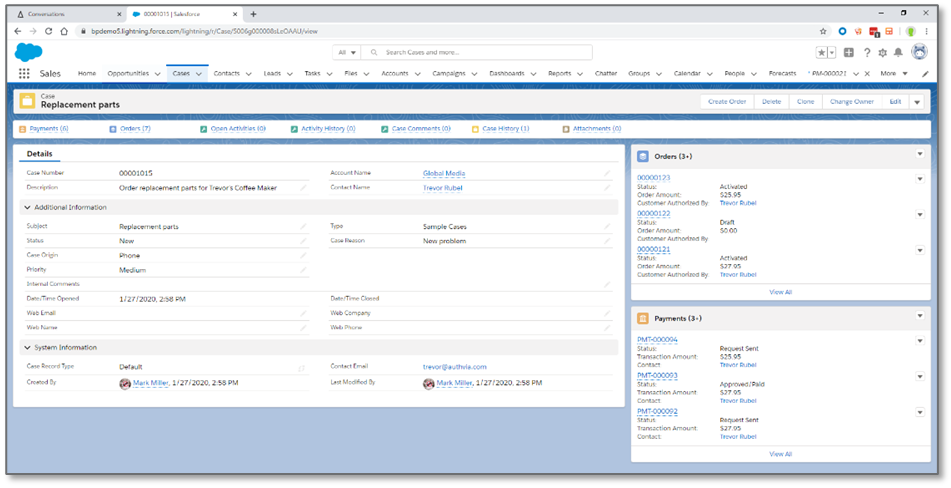Screen dimensions: 951x488
Task: Show more case actions dropdown arrow
Action: click(917, 102)
